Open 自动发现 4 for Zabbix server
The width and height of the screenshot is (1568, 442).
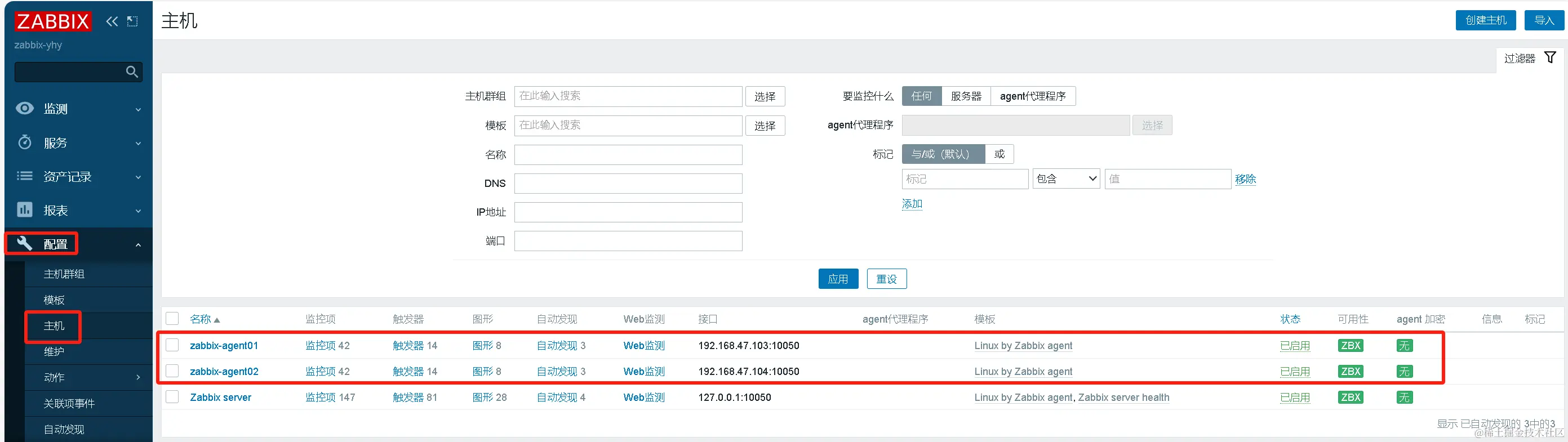click(557, 397)
